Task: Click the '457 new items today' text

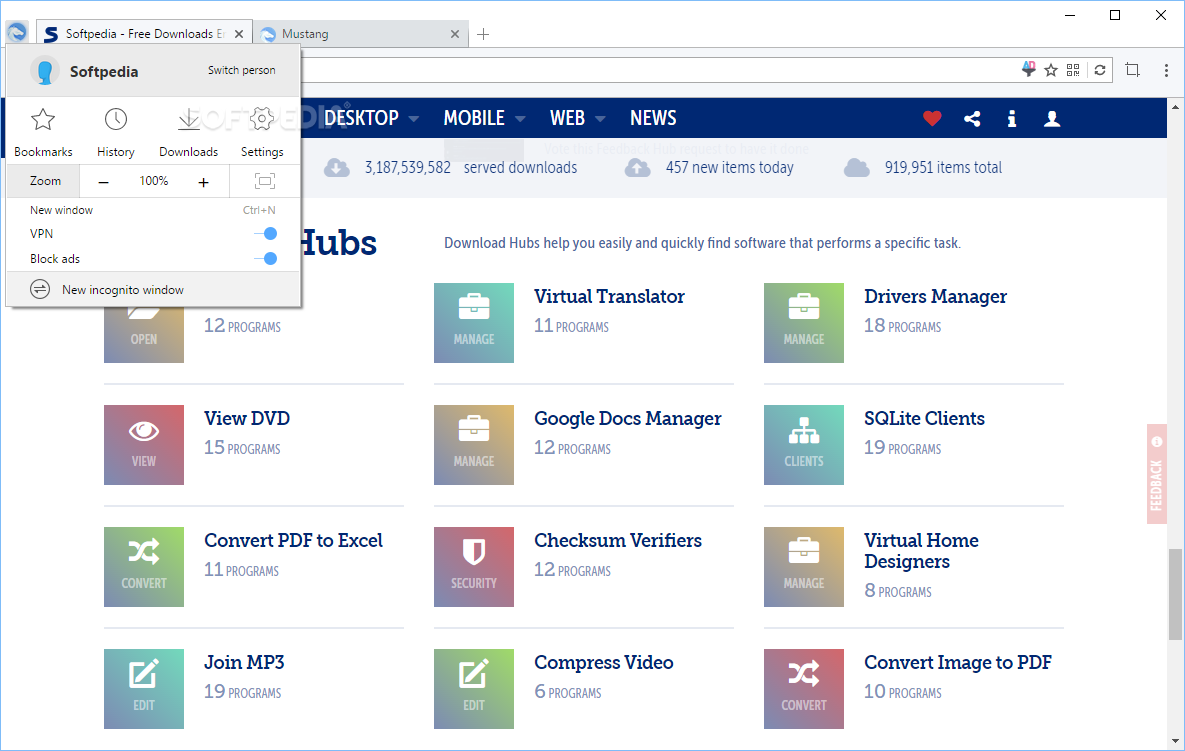Action: coord(729,168)
